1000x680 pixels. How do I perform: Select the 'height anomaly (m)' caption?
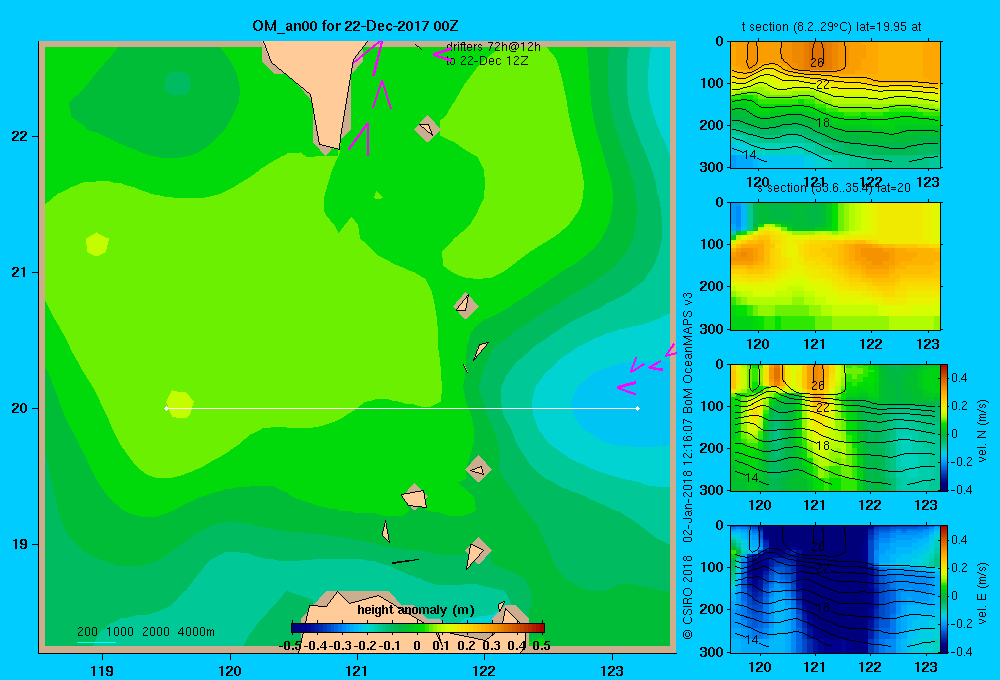pyautogui.click(x=416, y=610)
